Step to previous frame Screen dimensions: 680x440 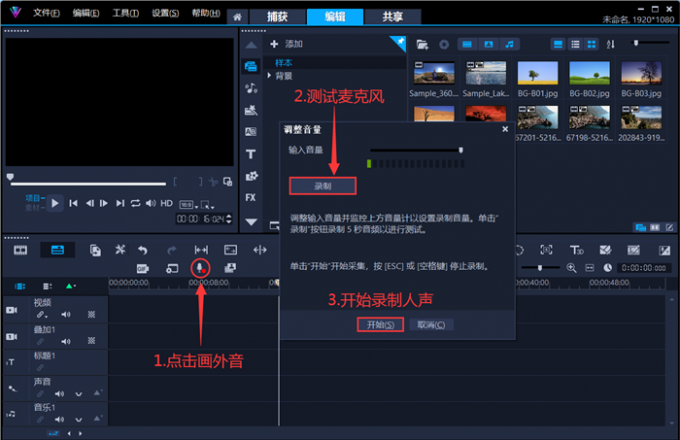click(x=89, y=203)
